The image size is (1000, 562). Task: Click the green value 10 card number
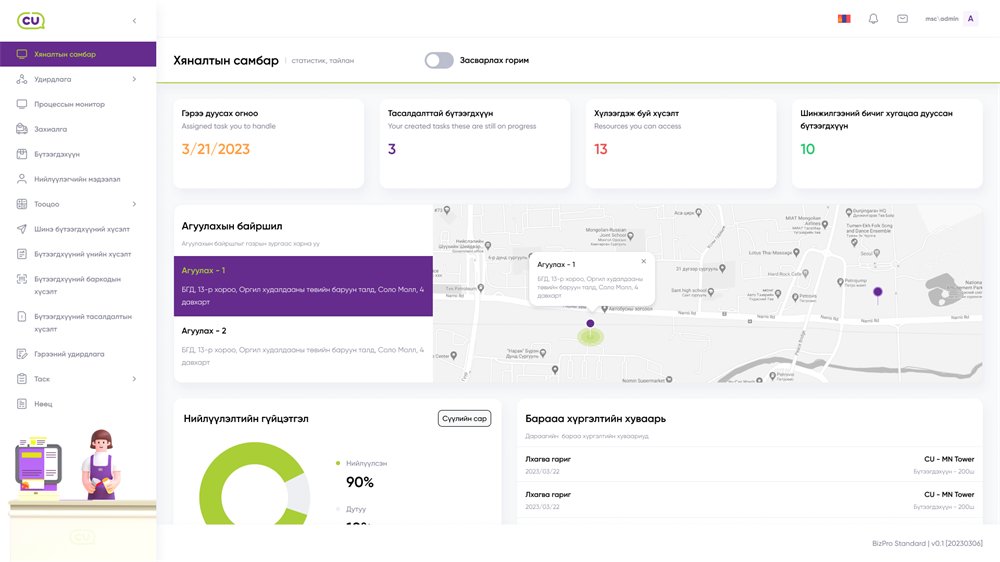[x=807, y=149]
